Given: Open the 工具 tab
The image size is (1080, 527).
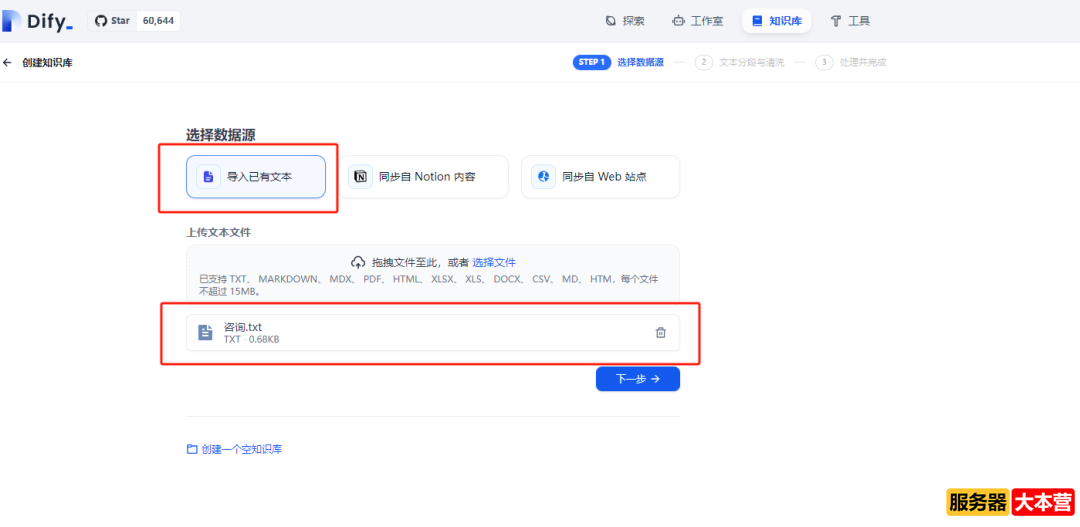Looking at the screenshot, I should [x=850, y=21].
